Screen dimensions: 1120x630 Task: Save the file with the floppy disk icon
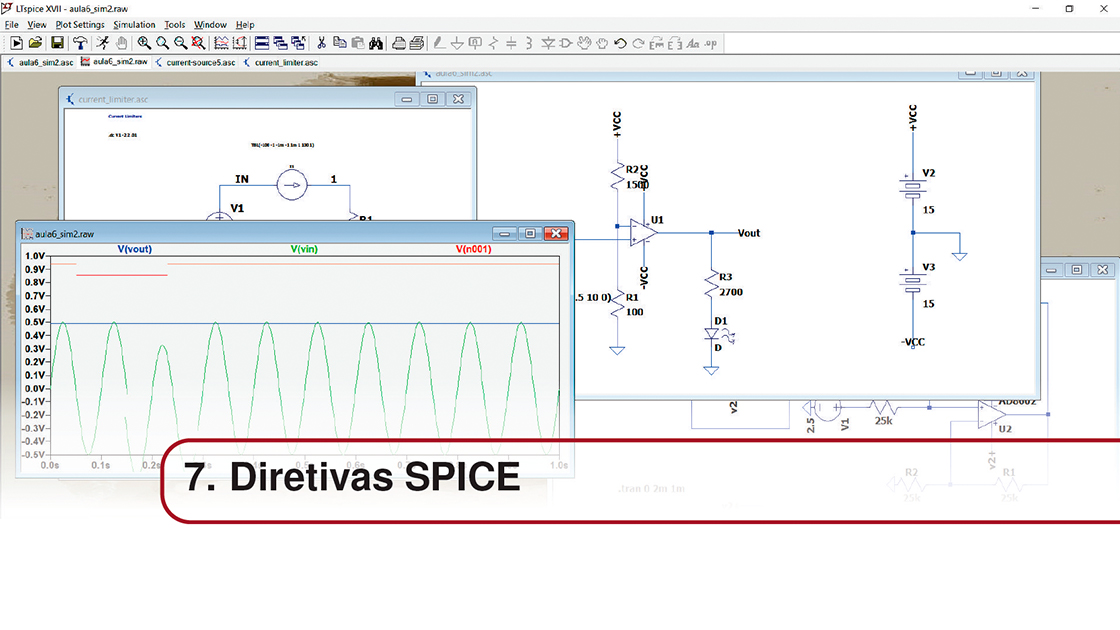pyautogui.click(x=57, y=44)
